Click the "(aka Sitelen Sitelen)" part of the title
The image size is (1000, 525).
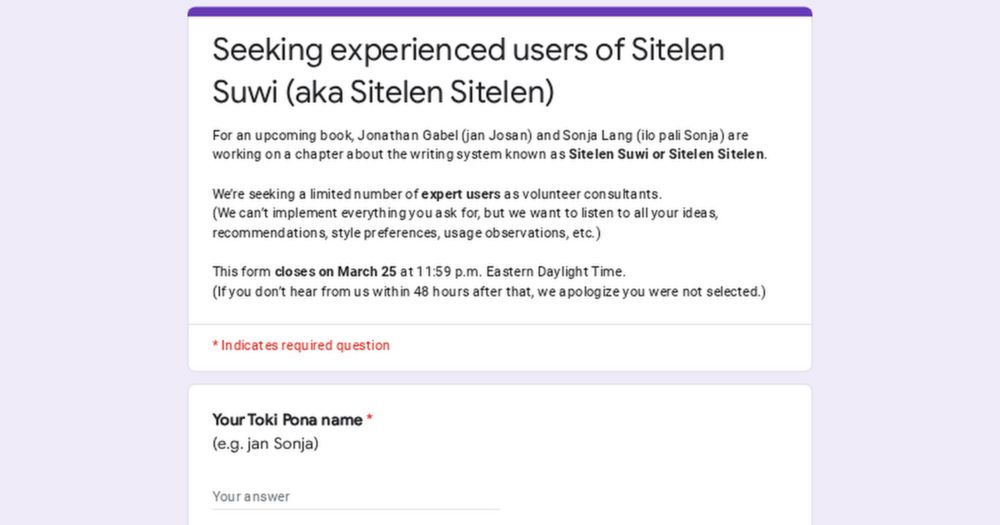tap(420, 92)
